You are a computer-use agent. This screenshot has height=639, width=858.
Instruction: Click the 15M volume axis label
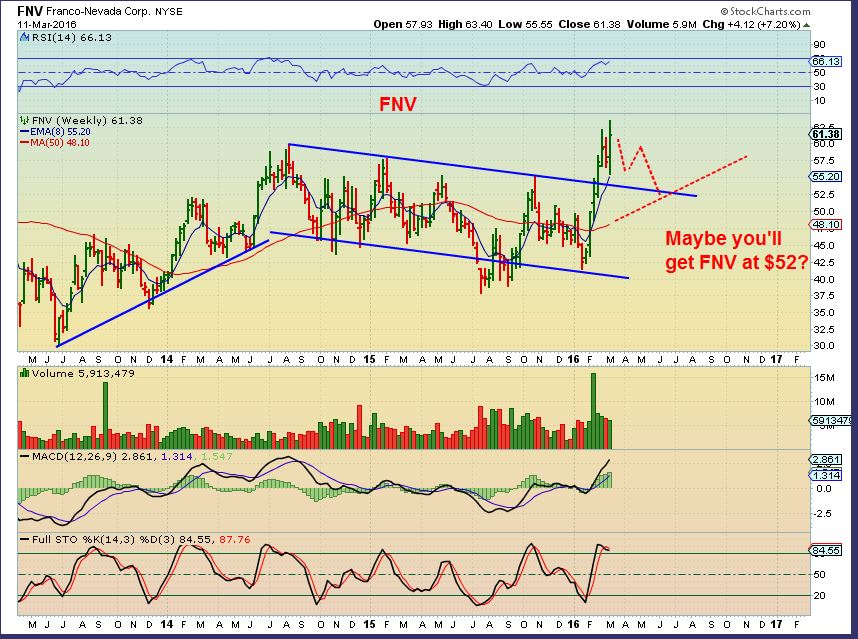tap(824, 378)
